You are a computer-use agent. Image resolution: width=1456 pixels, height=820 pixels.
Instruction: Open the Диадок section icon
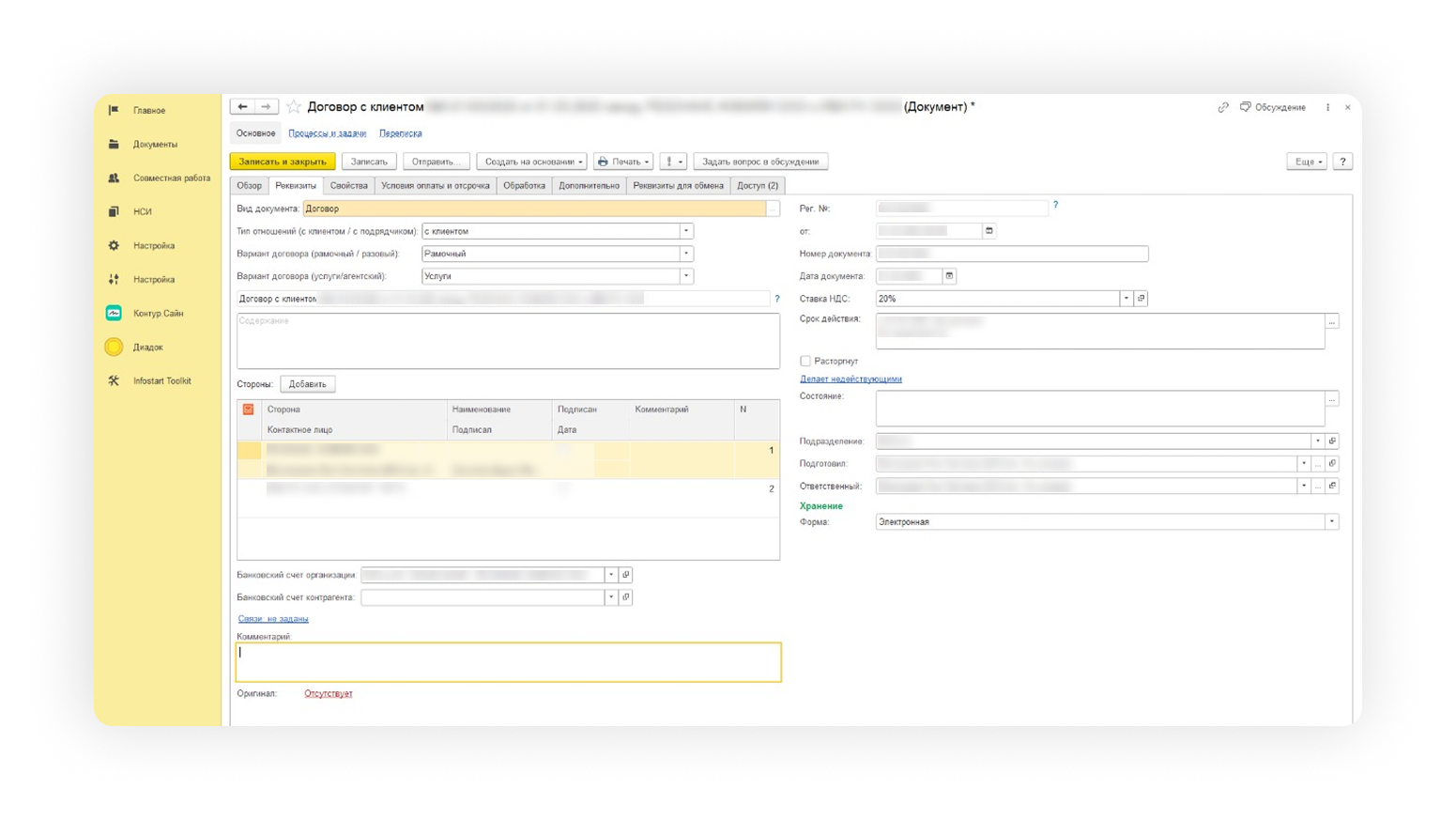[x=114, y=348]
